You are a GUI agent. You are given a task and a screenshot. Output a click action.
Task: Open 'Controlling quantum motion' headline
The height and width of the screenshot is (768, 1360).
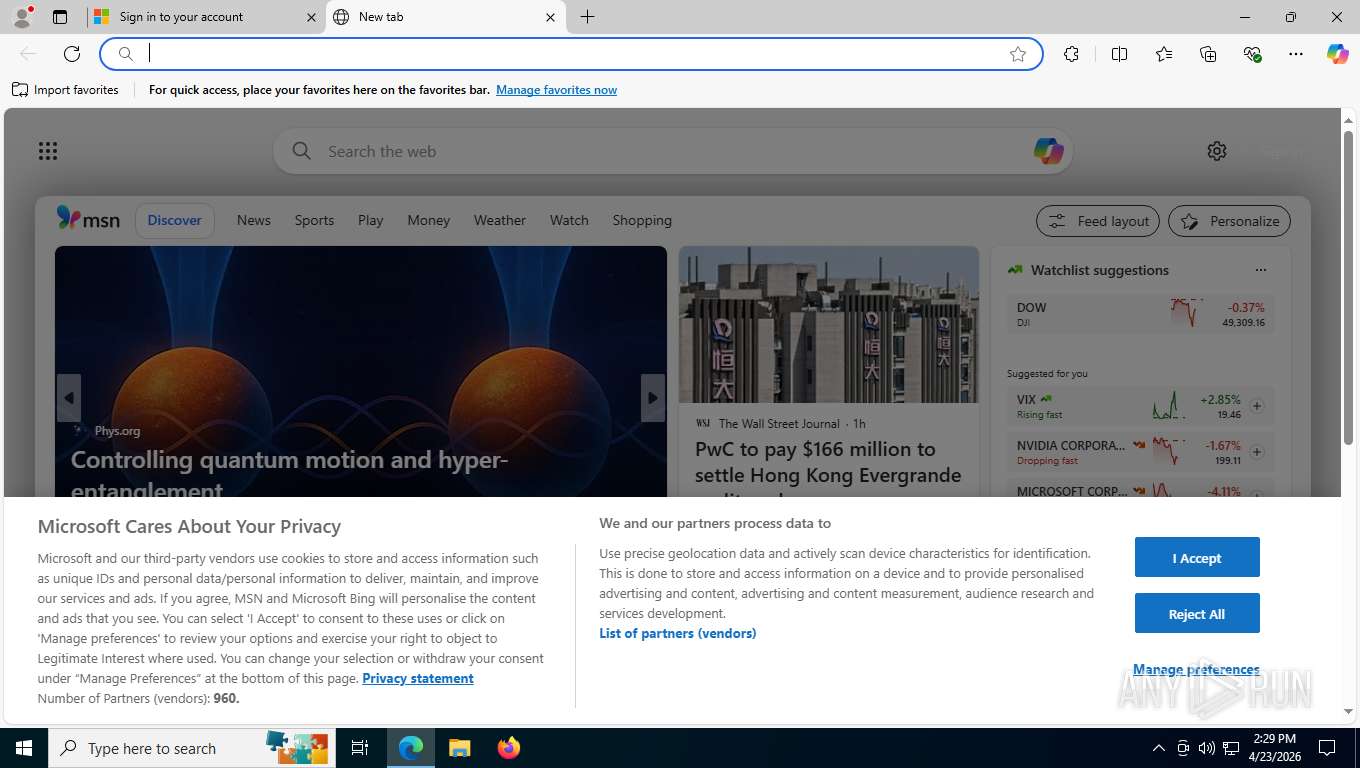tap(290, 475)
